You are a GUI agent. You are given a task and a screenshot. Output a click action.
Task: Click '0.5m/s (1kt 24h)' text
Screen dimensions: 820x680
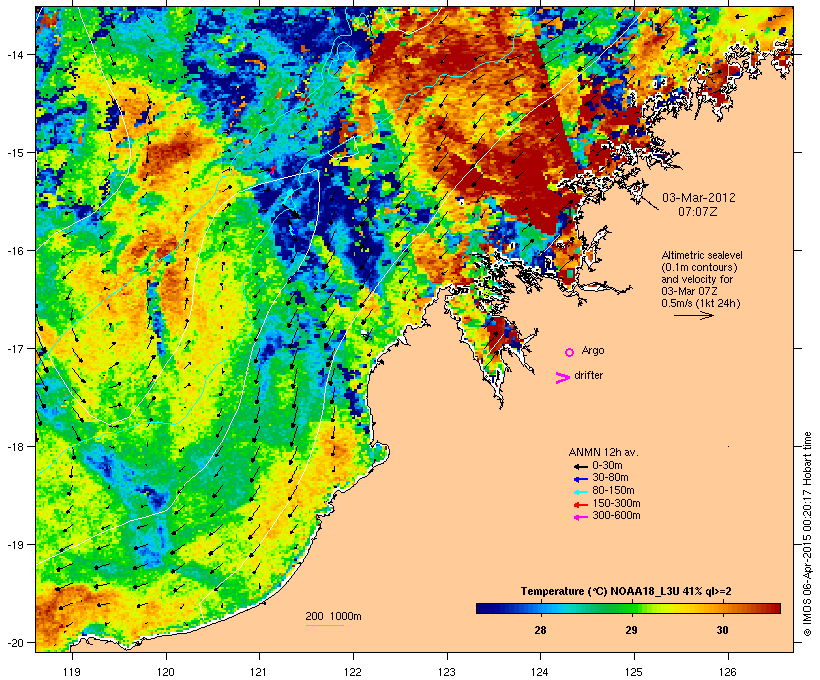701,303
